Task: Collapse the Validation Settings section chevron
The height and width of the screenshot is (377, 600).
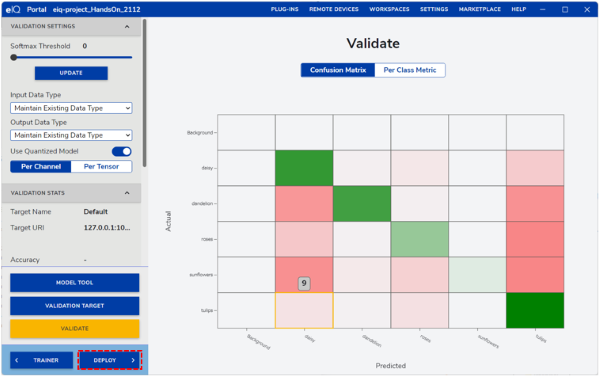Action: coord(127,26)
